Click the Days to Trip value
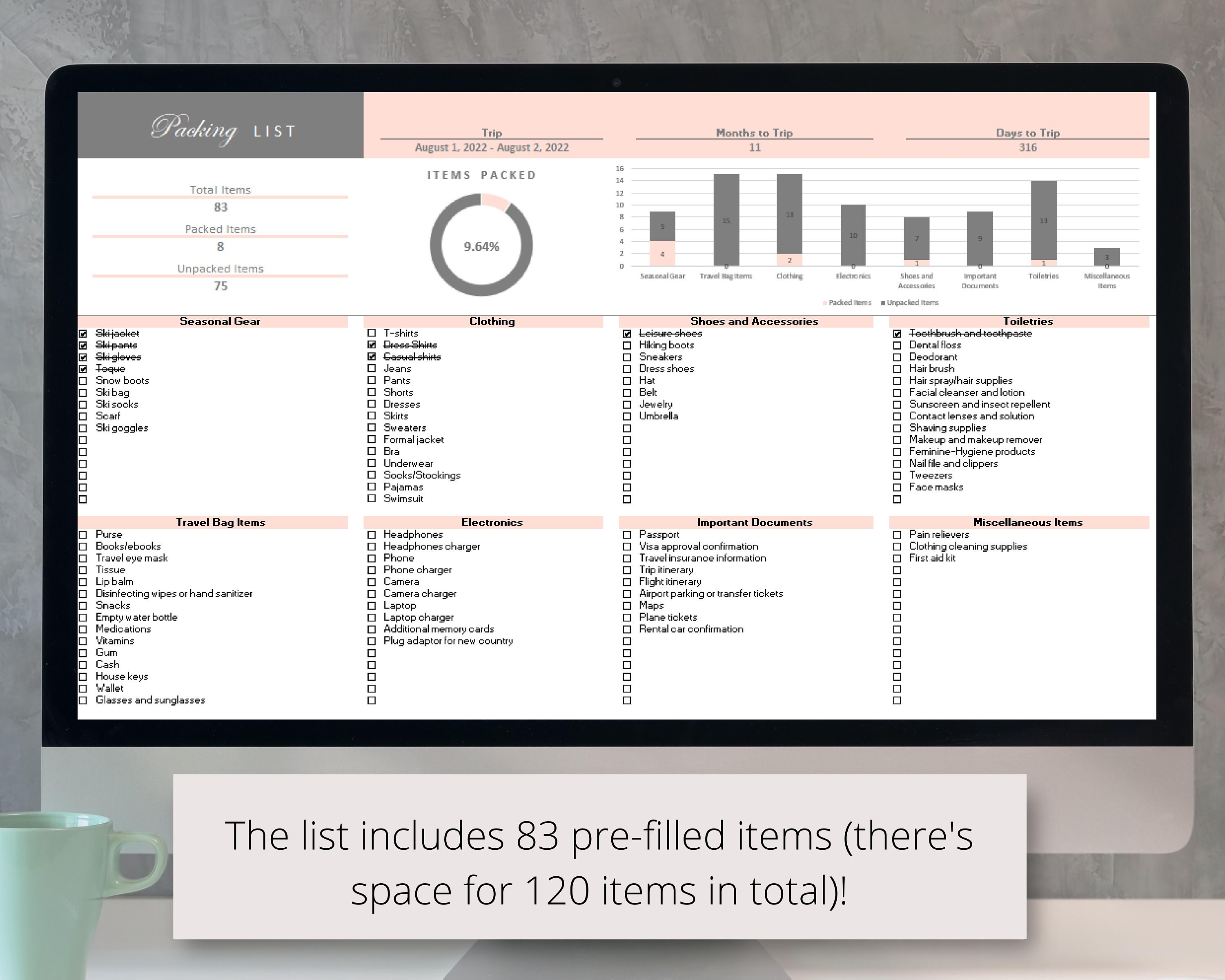Viewport: 1225px width, 980px height. pyautogui.click(x=1029, y=148)
